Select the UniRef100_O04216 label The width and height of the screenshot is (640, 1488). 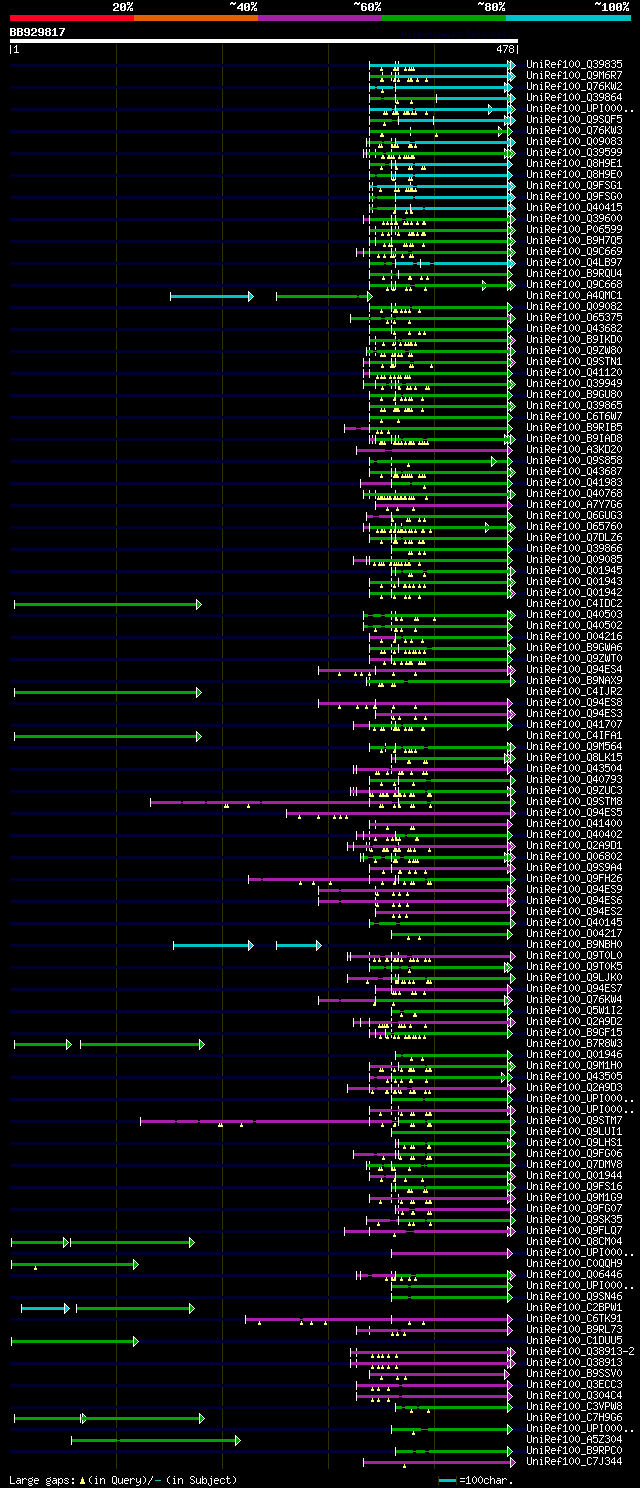[574, 636]
